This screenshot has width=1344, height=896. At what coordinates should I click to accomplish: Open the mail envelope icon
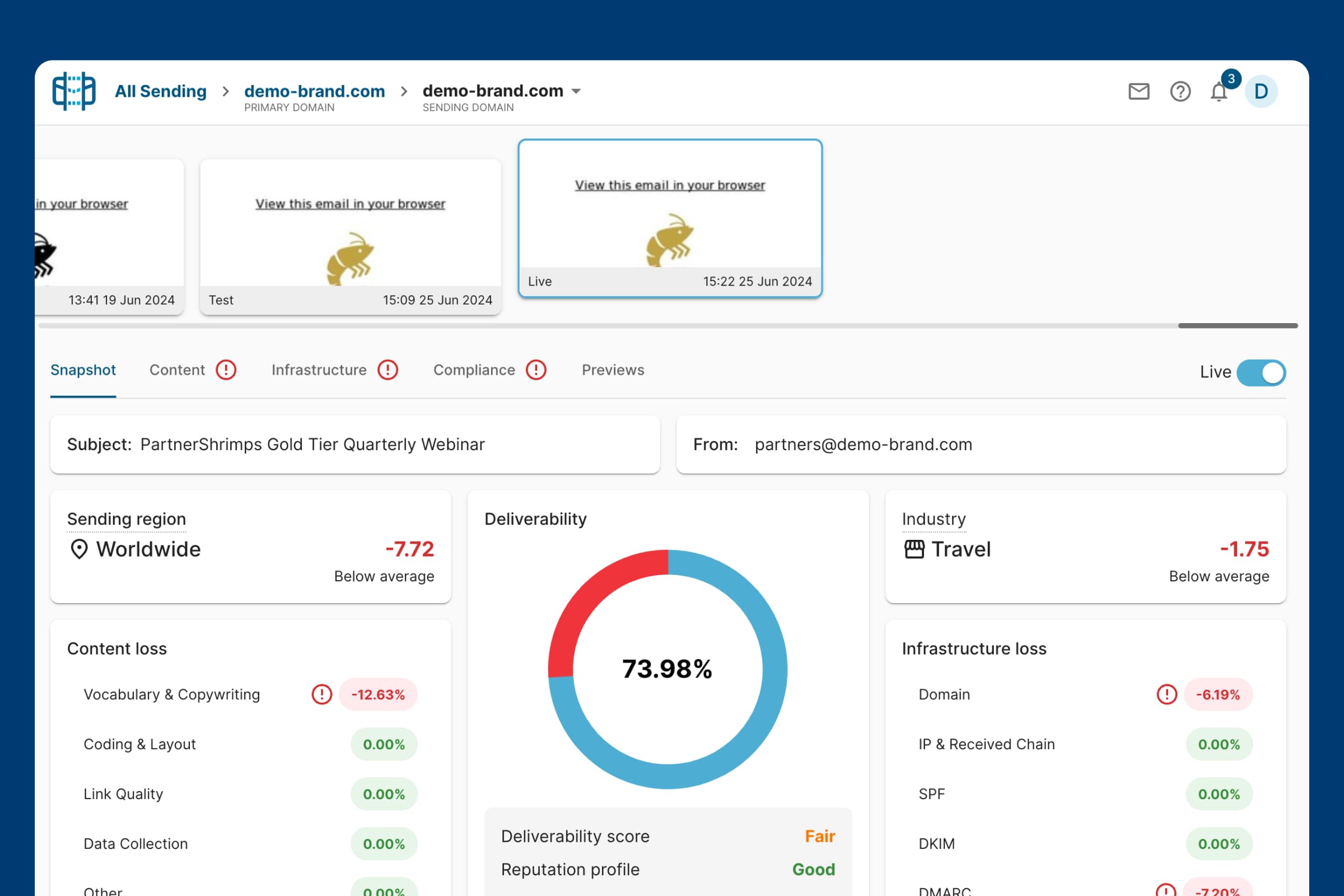(1138, 91)
